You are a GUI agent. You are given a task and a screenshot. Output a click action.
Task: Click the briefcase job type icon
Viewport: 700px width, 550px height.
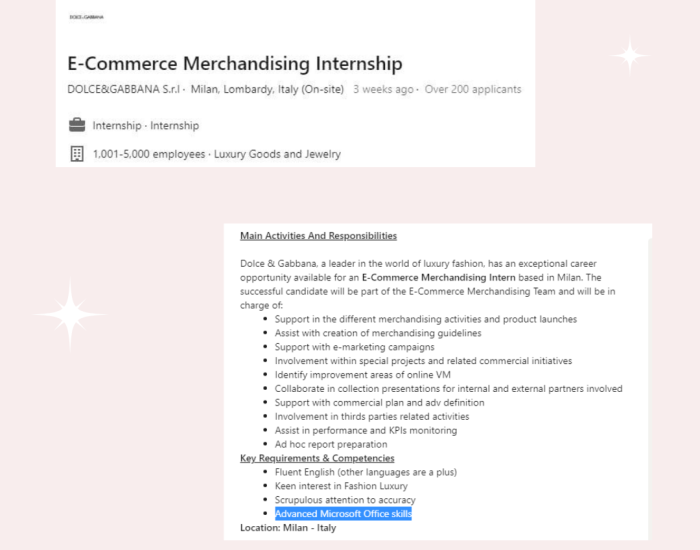[x=77, y=125]
